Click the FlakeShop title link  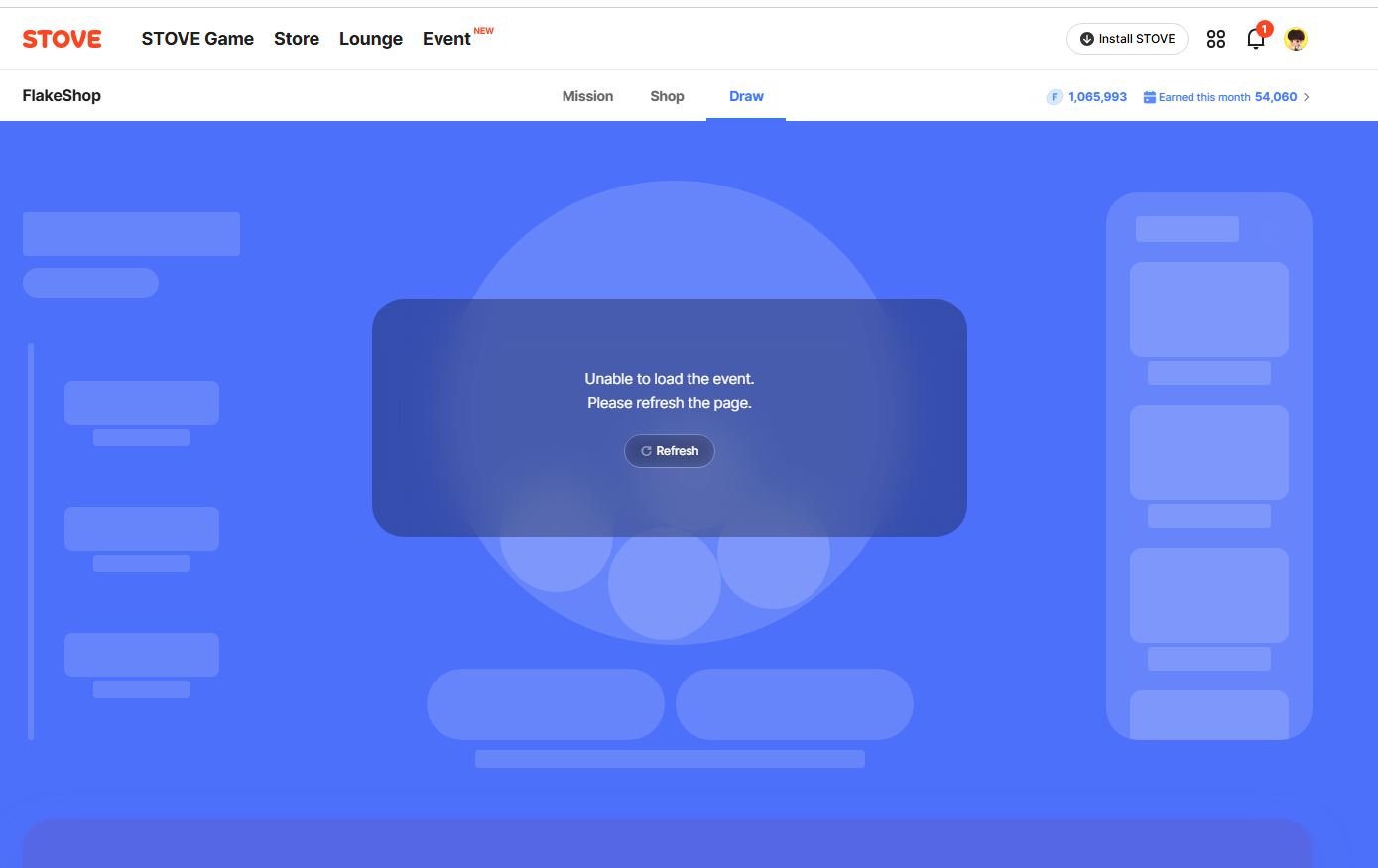[62, 96]
